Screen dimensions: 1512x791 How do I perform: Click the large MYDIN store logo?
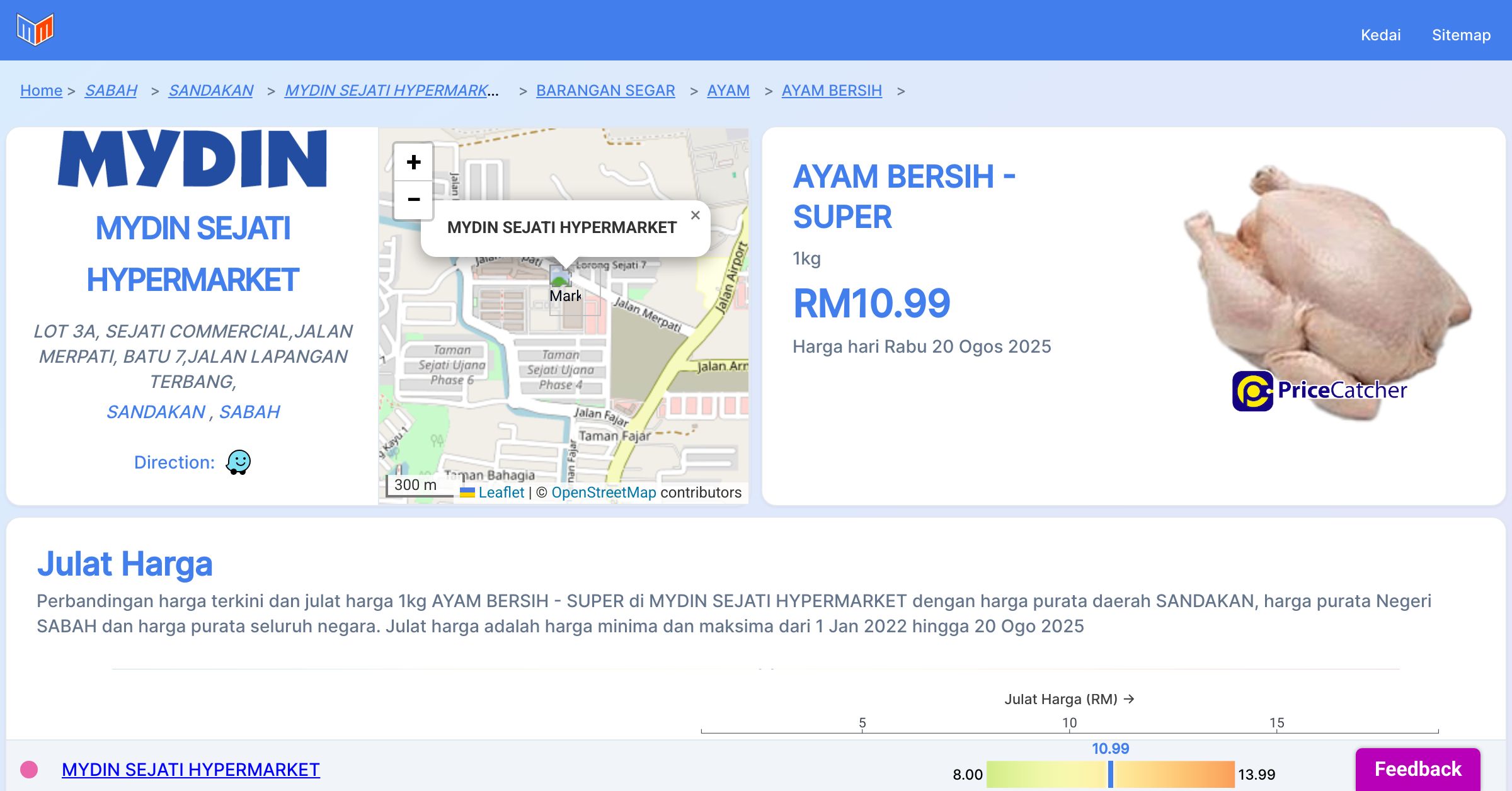coord(192,159)
